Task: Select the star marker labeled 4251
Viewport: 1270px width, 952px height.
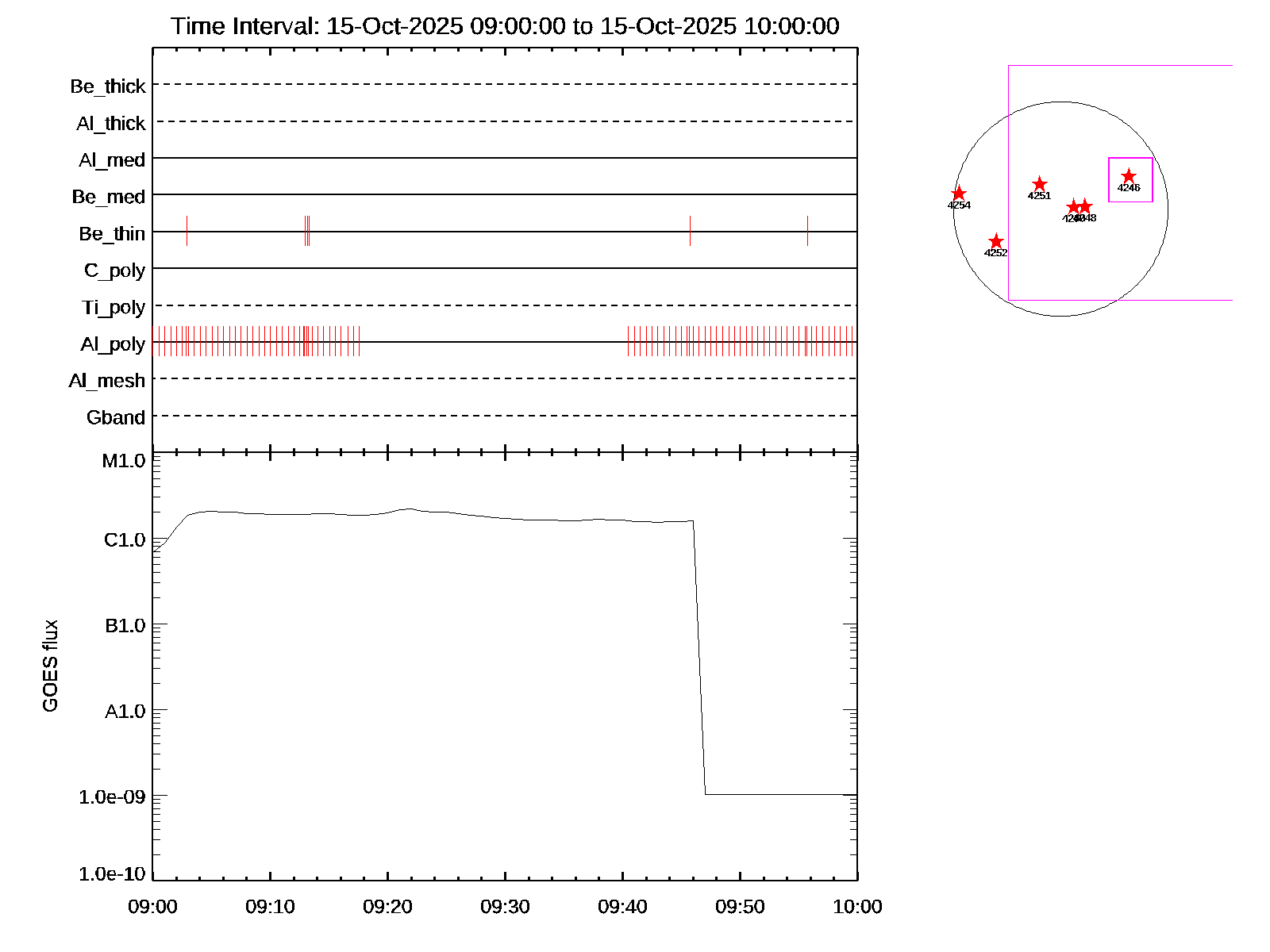Action: coord(1039,184)
